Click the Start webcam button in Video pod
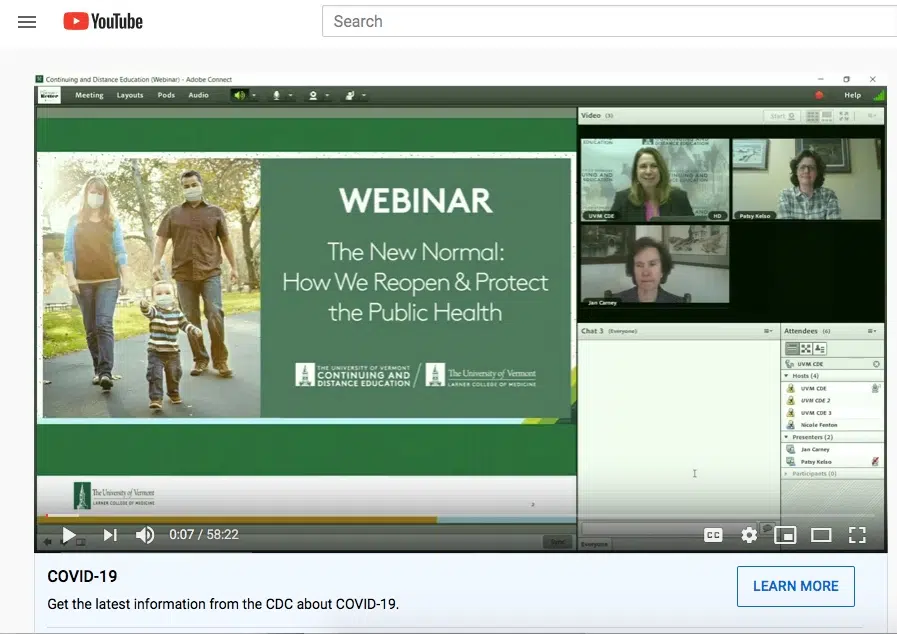This screenshot has width=897, height=634. (x=782, y=116)
